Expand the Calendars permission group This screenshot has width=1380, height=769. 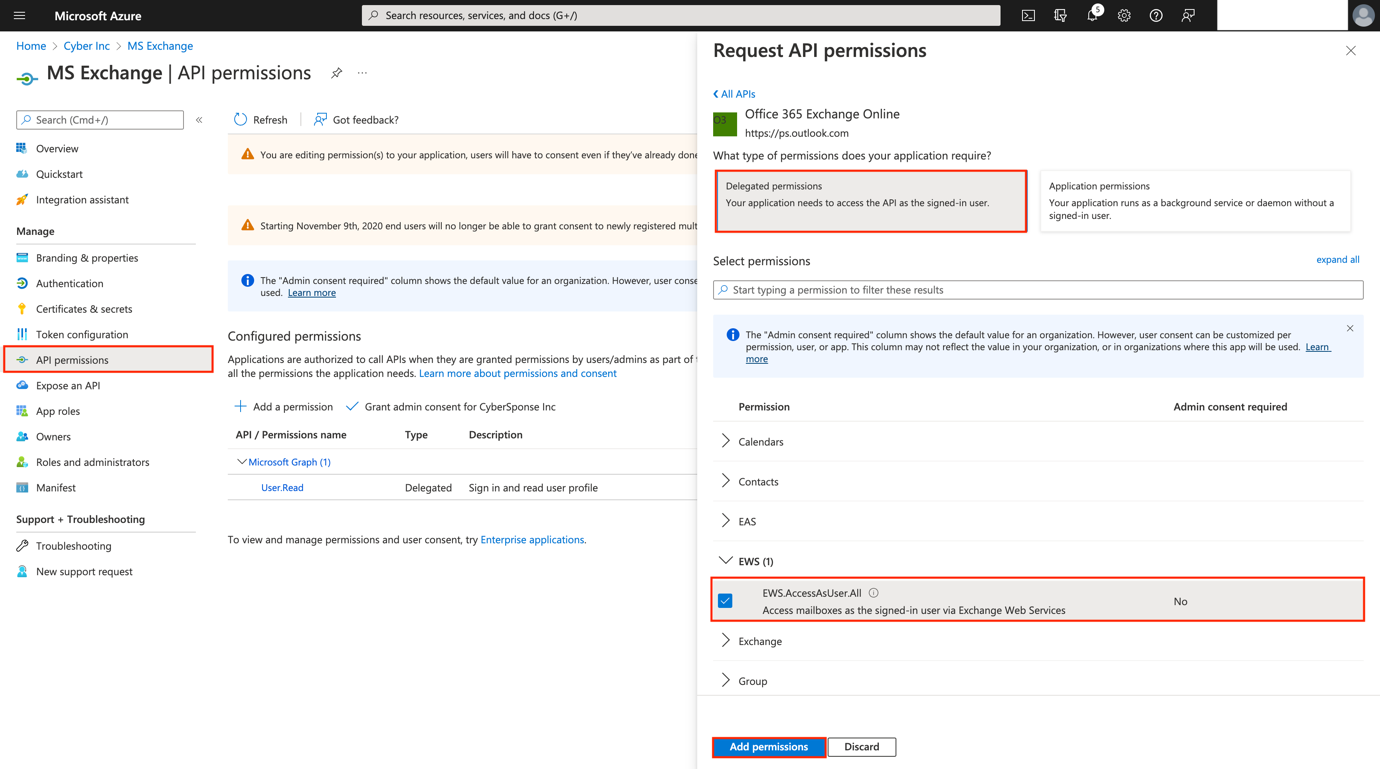click(726, 441)
